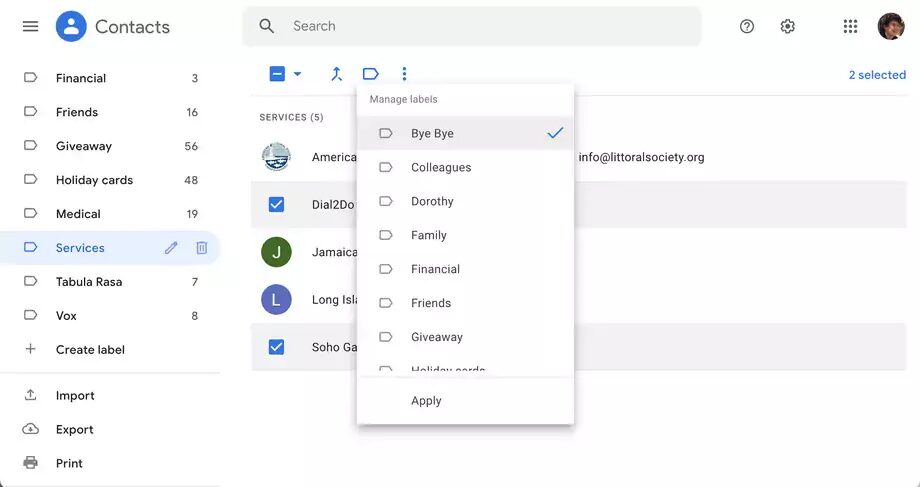Screen dimensions: 920x487
Task: Open settings gear icon
Action: click(x=787, y=27)
